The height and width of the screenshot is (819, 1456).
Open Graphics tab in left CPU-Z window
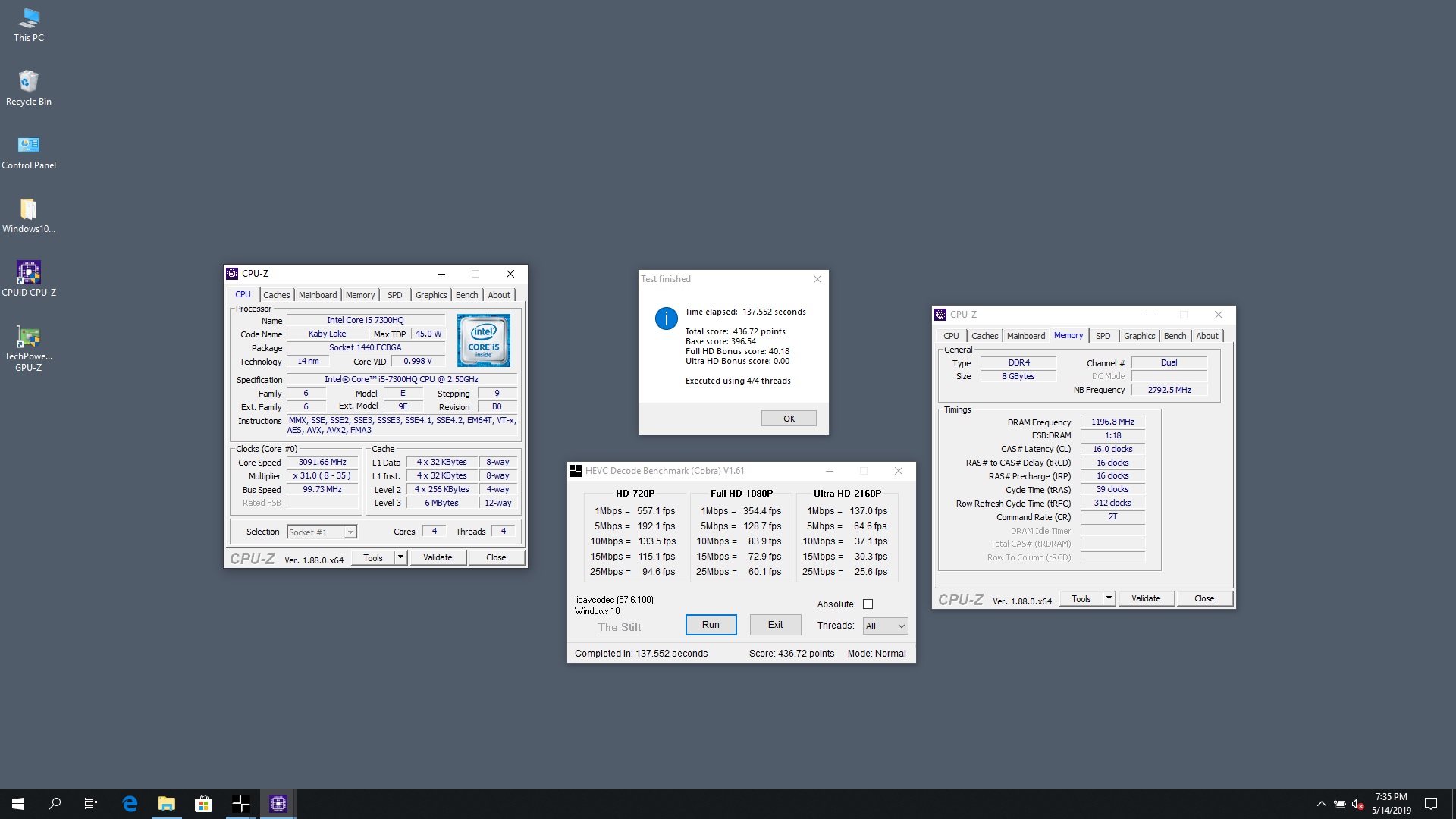(x=431, y=295)
